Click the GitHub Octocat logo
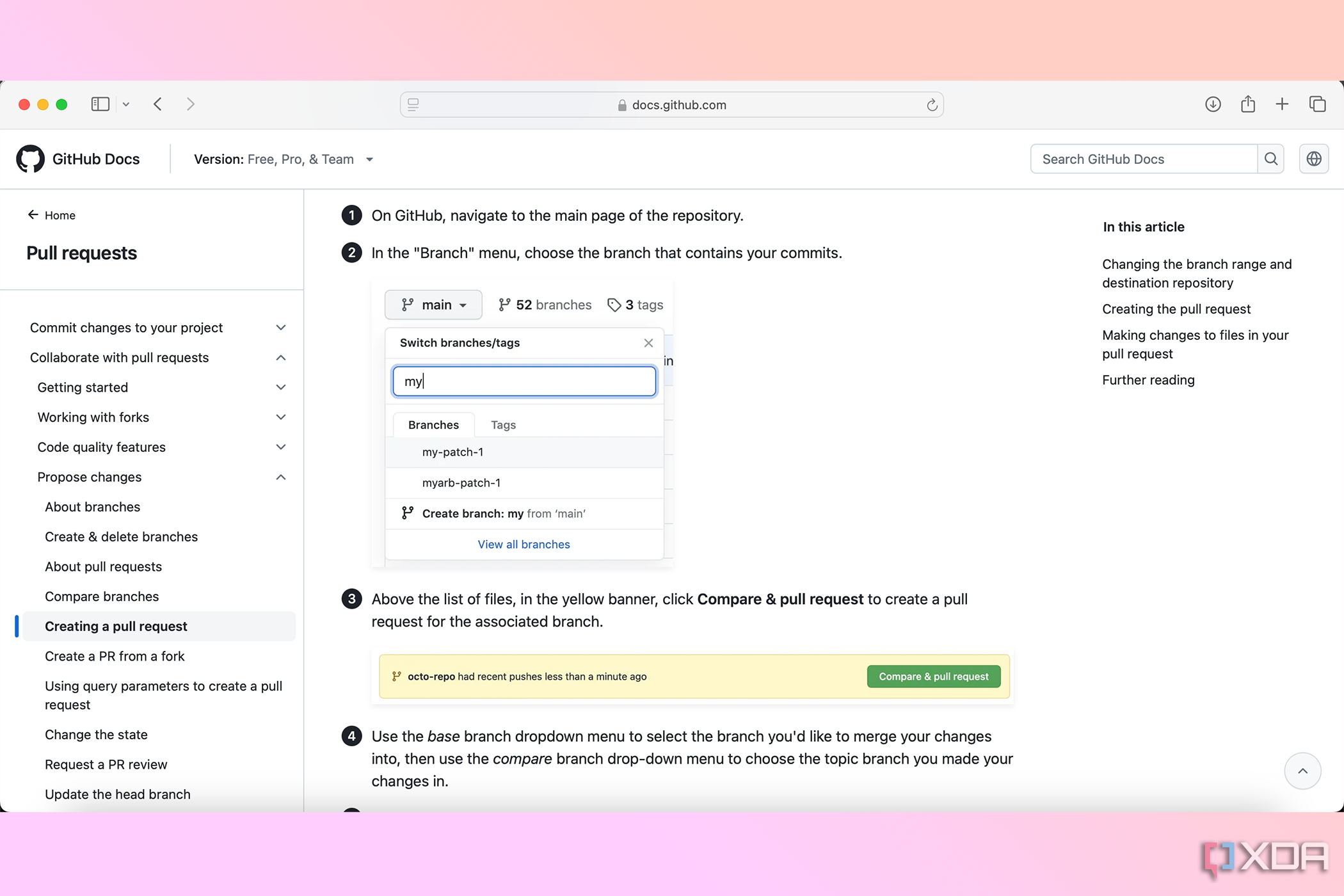Image resolution: width=1344 pixels, height=896 pixels. point(30,159)
